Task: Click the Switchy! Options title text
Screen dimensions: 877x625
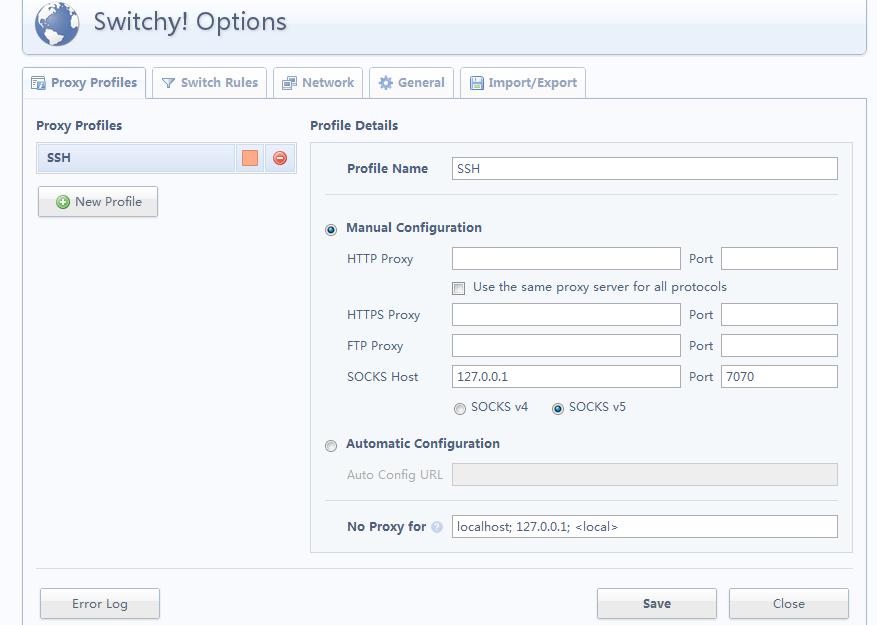Action: click(x=190, y=22)
